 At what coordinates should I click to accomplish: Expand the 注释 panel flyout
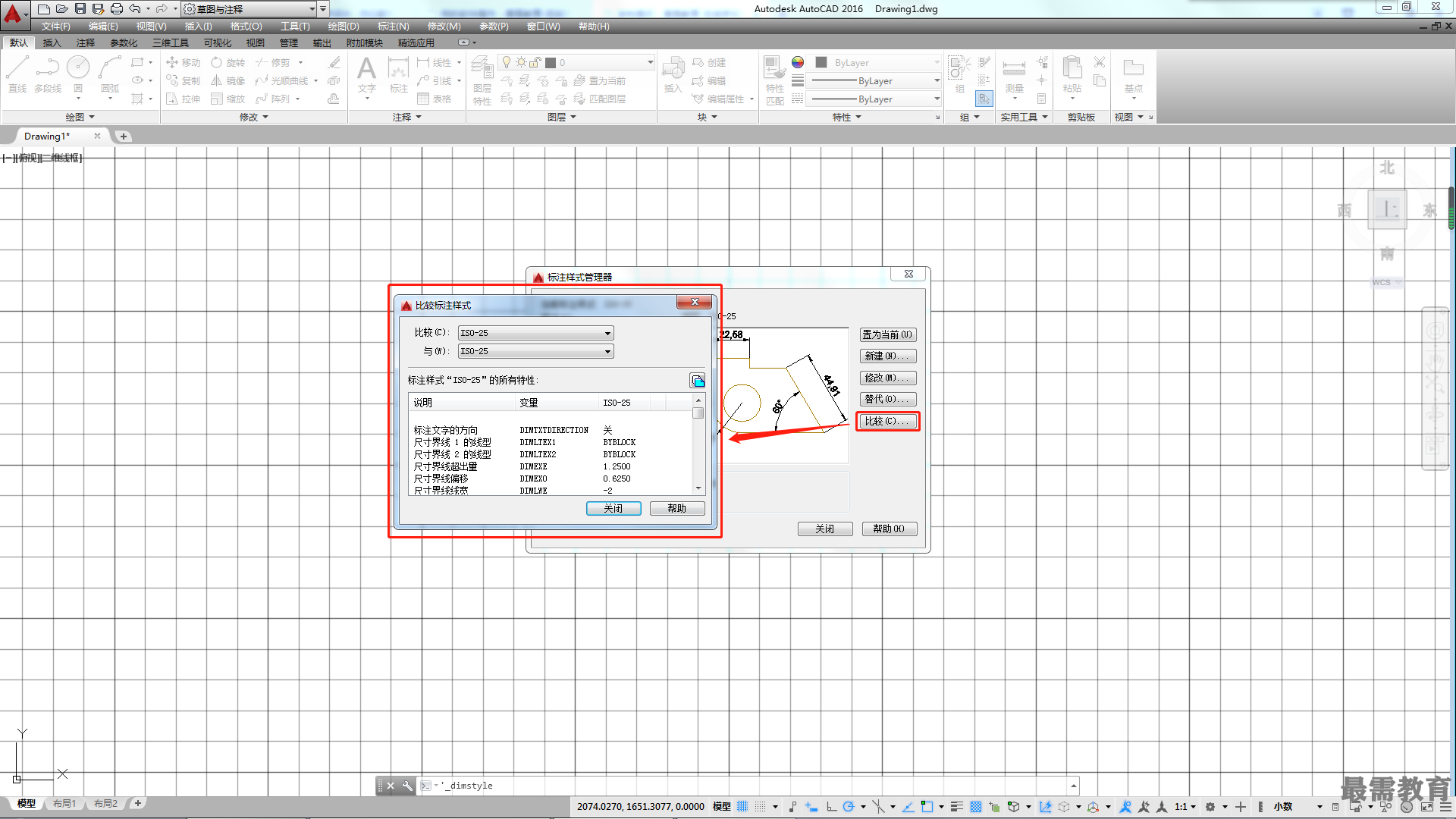(407, 117)
